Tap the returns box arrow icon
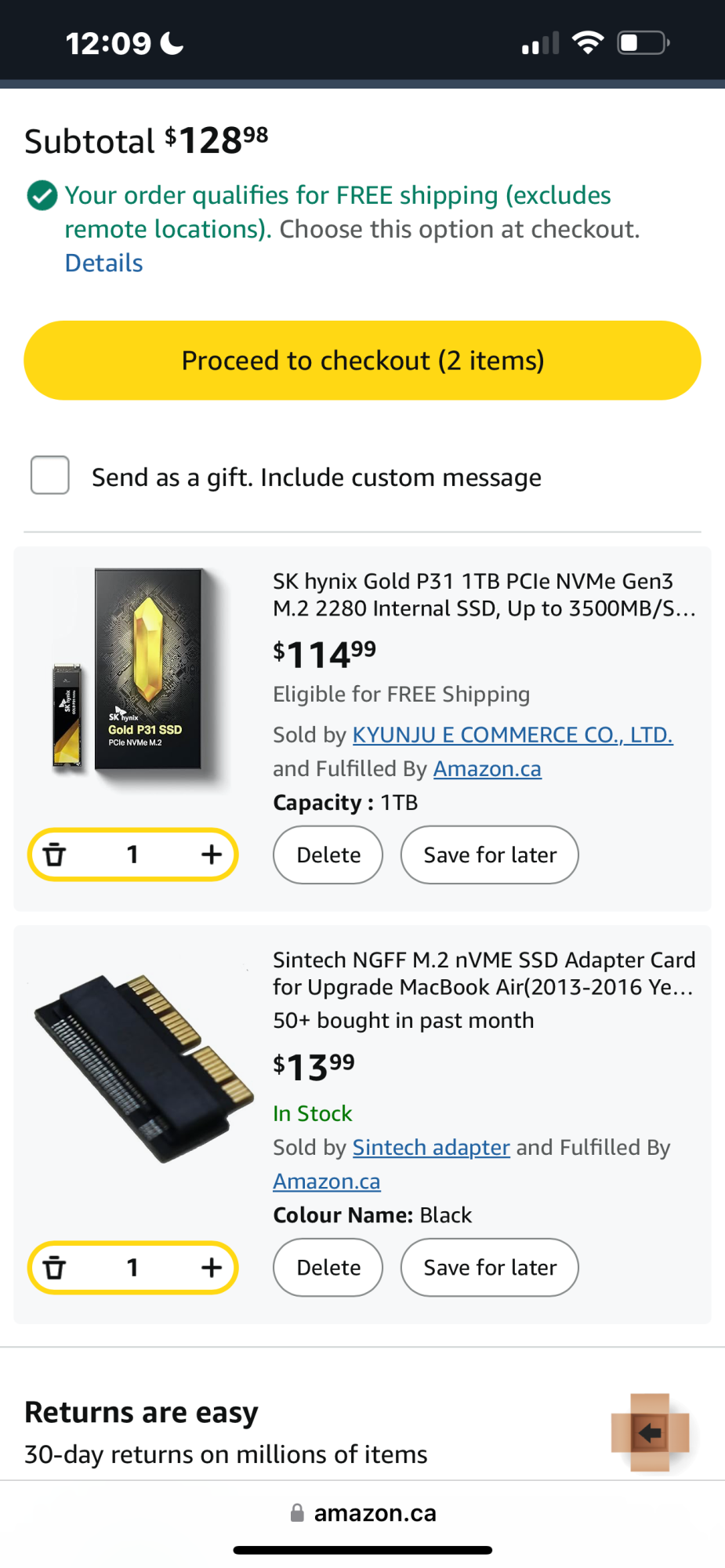This screenshot has height=1568, width=725. pyautogui.click(x=650, y=1432)
